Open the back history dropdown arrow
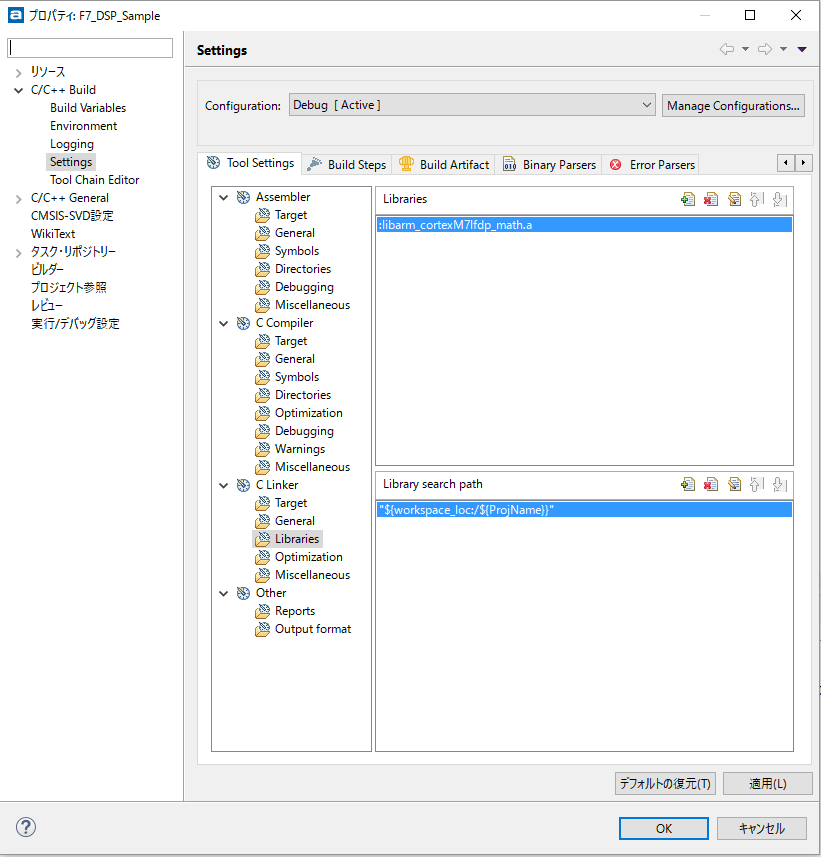Image resolution: width=821 pixels, height=857 pixels. [745, 49]
